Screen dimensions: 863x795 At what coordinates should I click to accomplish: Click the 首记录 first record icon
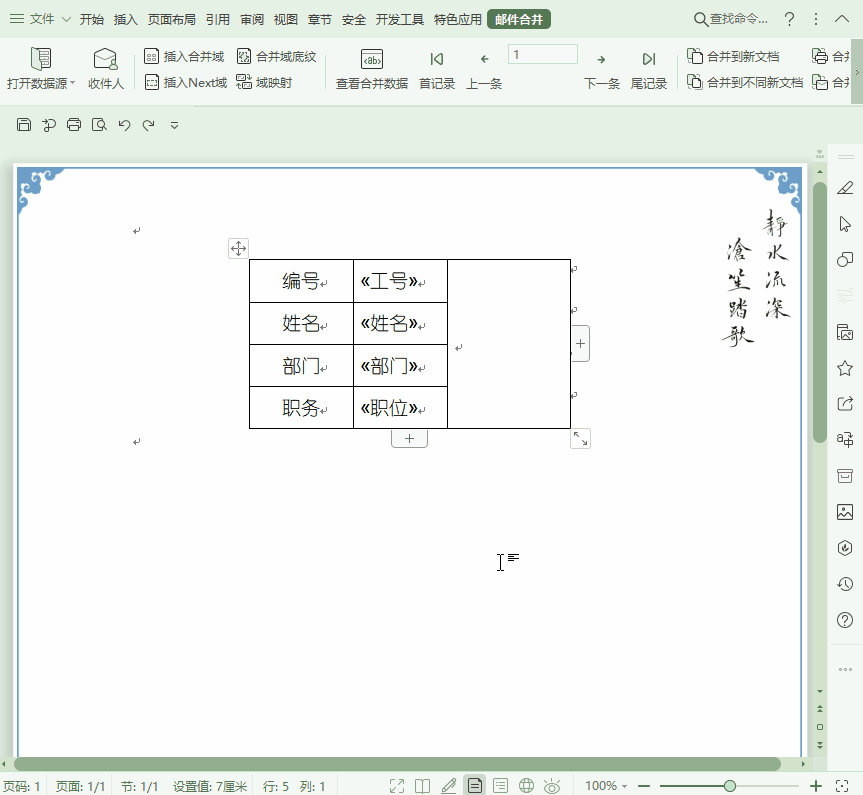pos(436,59)
